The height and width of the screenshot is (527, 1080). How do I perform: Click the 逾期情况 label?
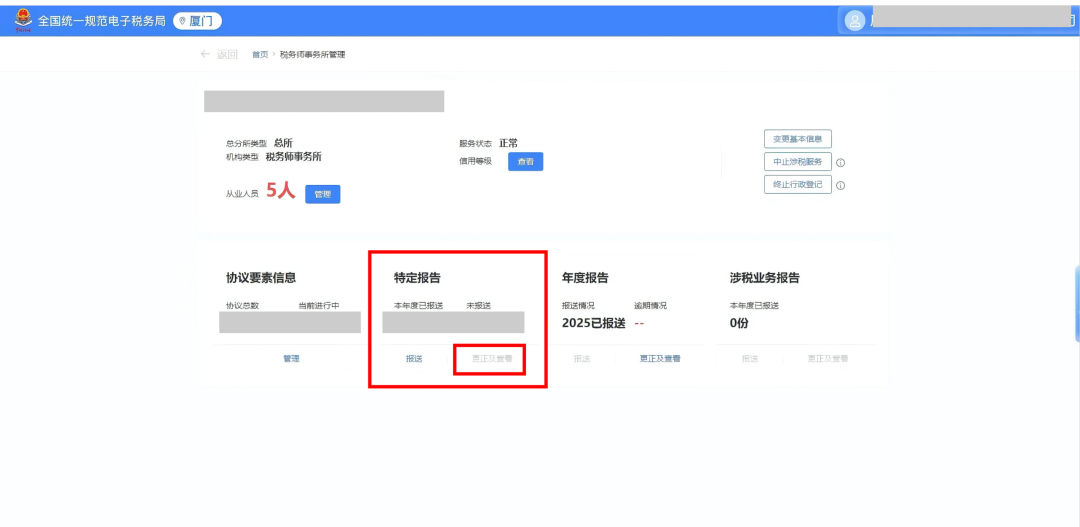coord(650,305)
